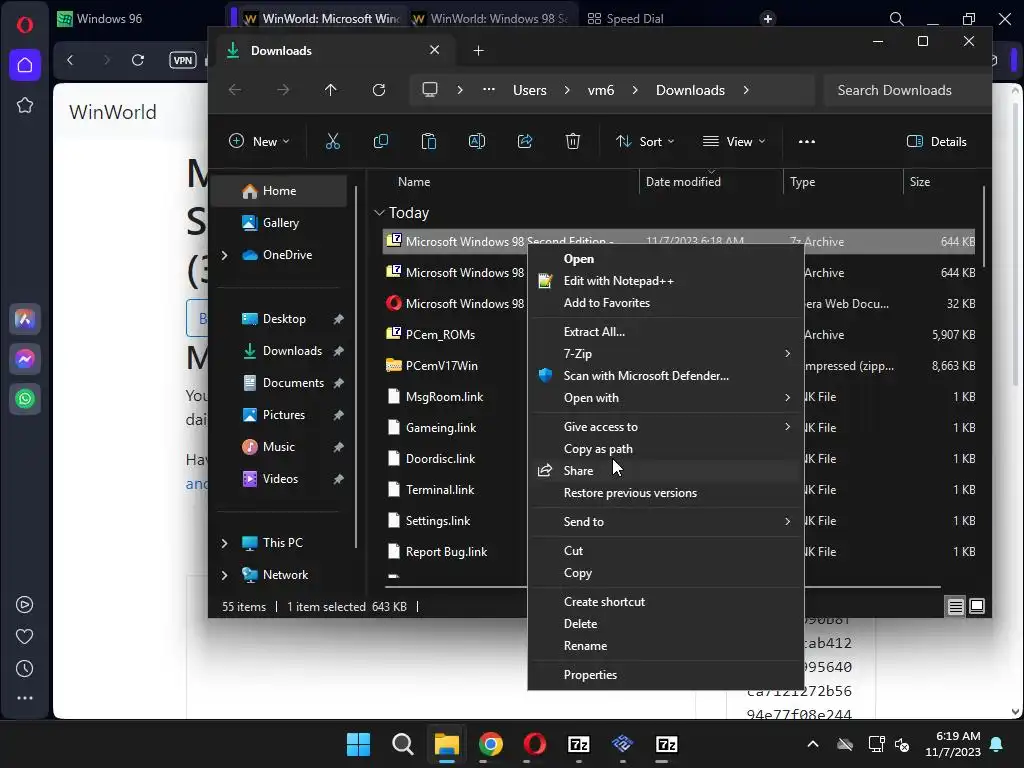Switch to large thumbnails view in status bar

tap(977, 607)
